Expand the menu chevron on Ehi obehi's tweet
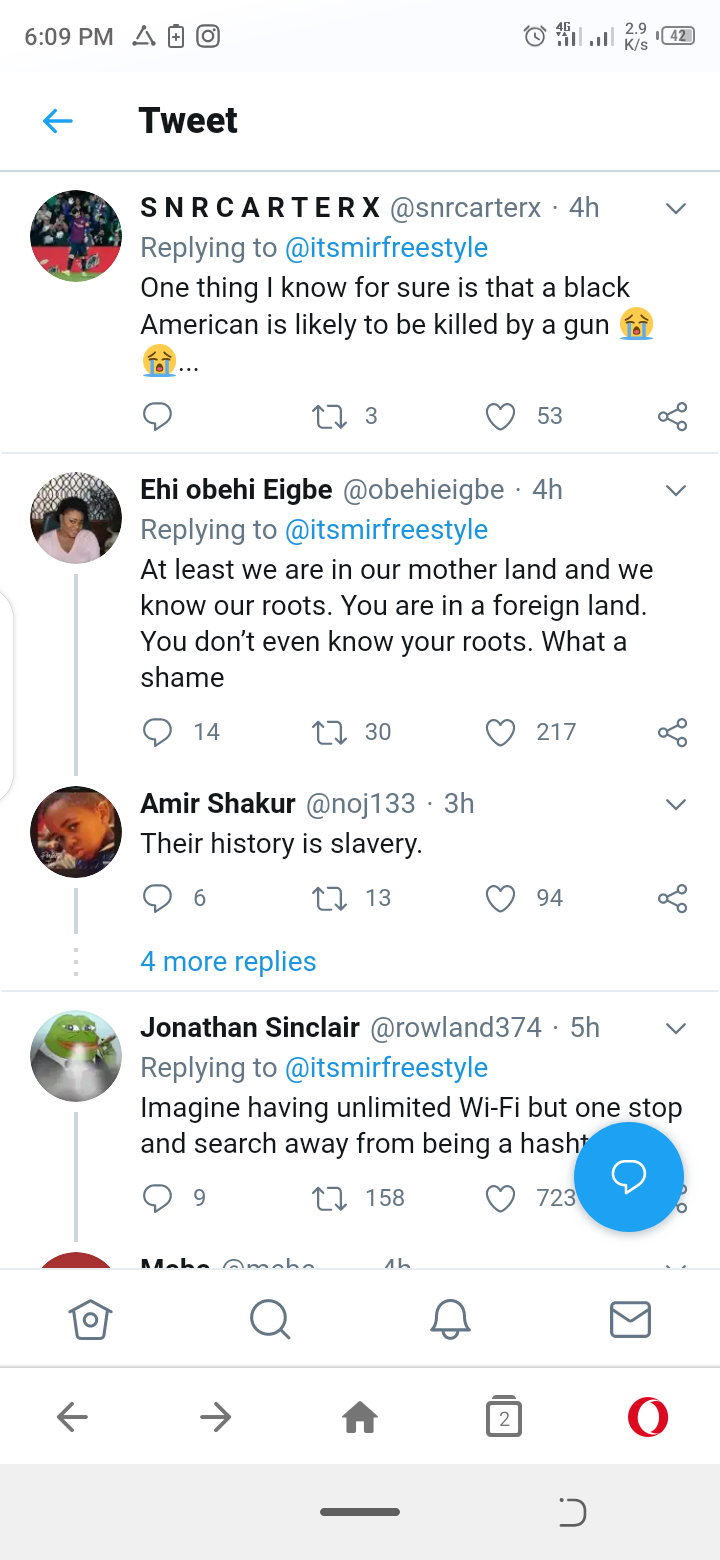Viewport: 720px width, 1560px height. [676, 490]
